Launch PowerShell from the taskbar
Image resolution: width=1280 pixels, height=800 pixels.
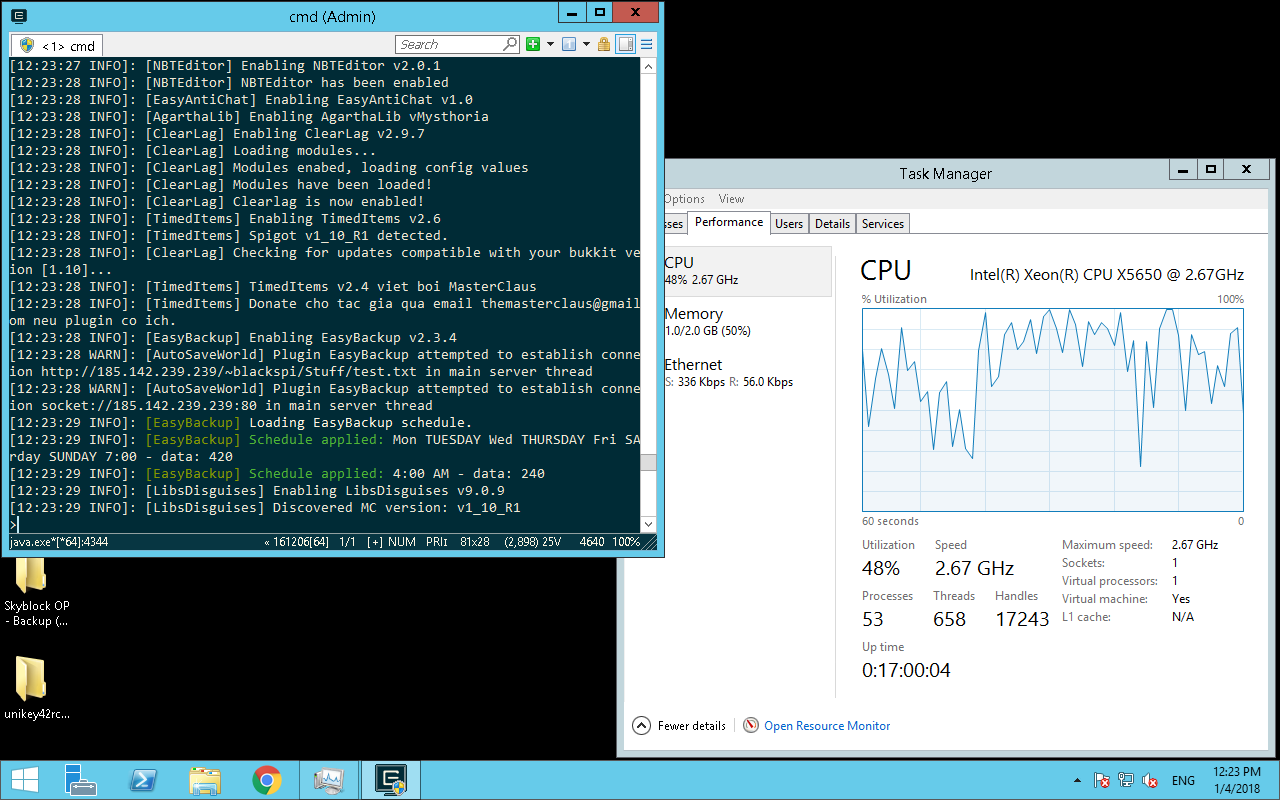tap(143, 780)
